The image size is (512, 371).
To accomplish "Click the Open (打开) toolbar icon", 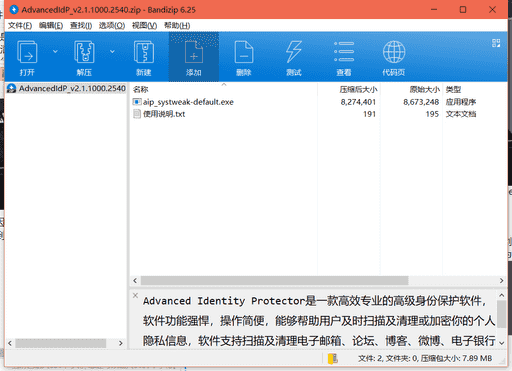I will (27, 52).
